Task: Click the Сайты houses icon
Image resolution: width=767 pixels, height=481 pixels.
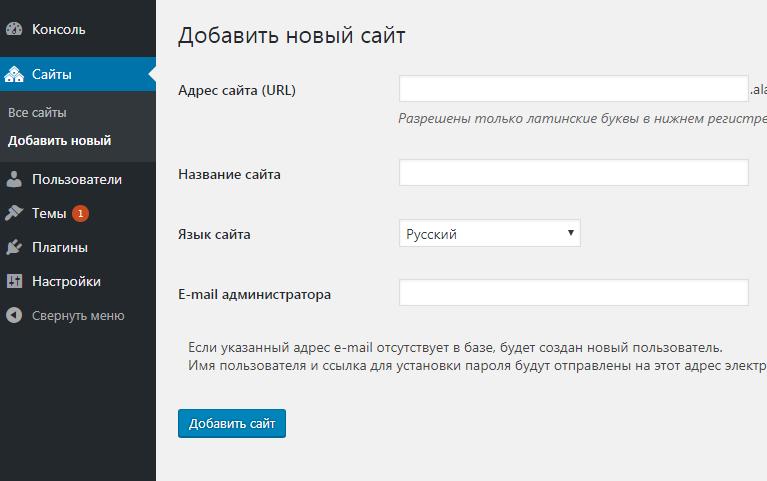Action: tap(14, 74)
